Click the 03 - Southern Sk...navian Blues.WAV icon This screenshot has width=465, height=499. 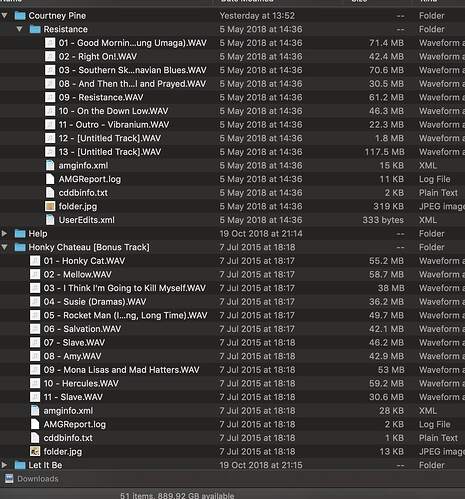click(x=50, y=70)
